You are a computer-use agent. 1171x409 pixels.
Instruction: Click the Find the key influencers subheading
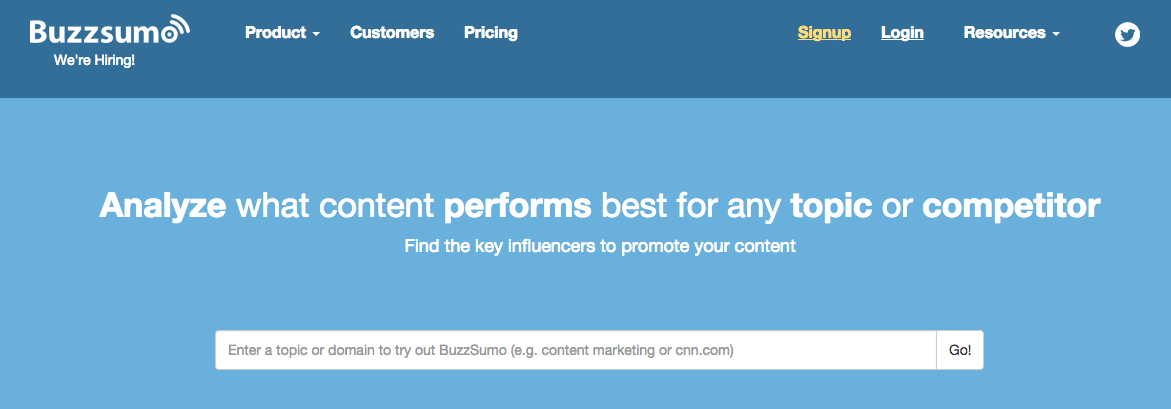[600, 246]
